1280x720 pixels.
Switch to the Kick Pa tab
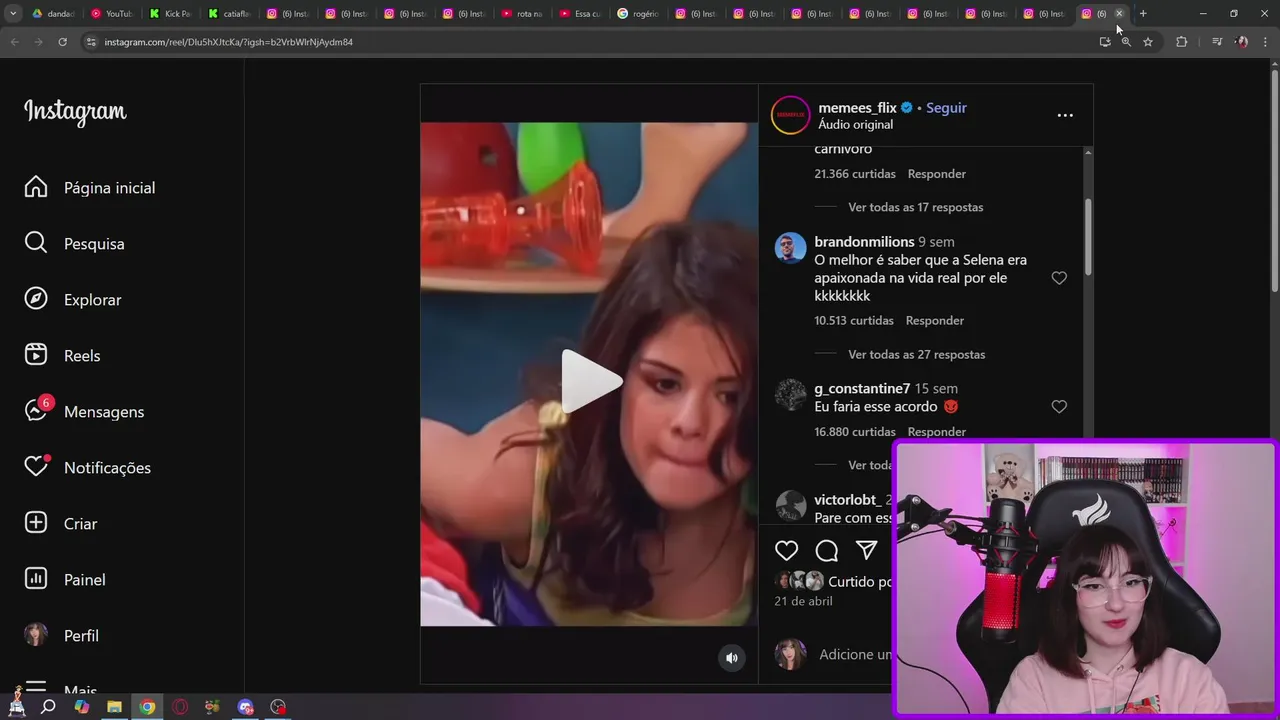pos(170,14)
